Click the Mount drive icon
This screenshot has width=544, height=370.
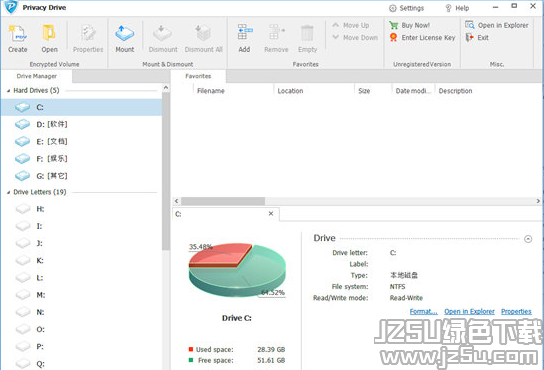pyautogui.click(x=125, y=34)
